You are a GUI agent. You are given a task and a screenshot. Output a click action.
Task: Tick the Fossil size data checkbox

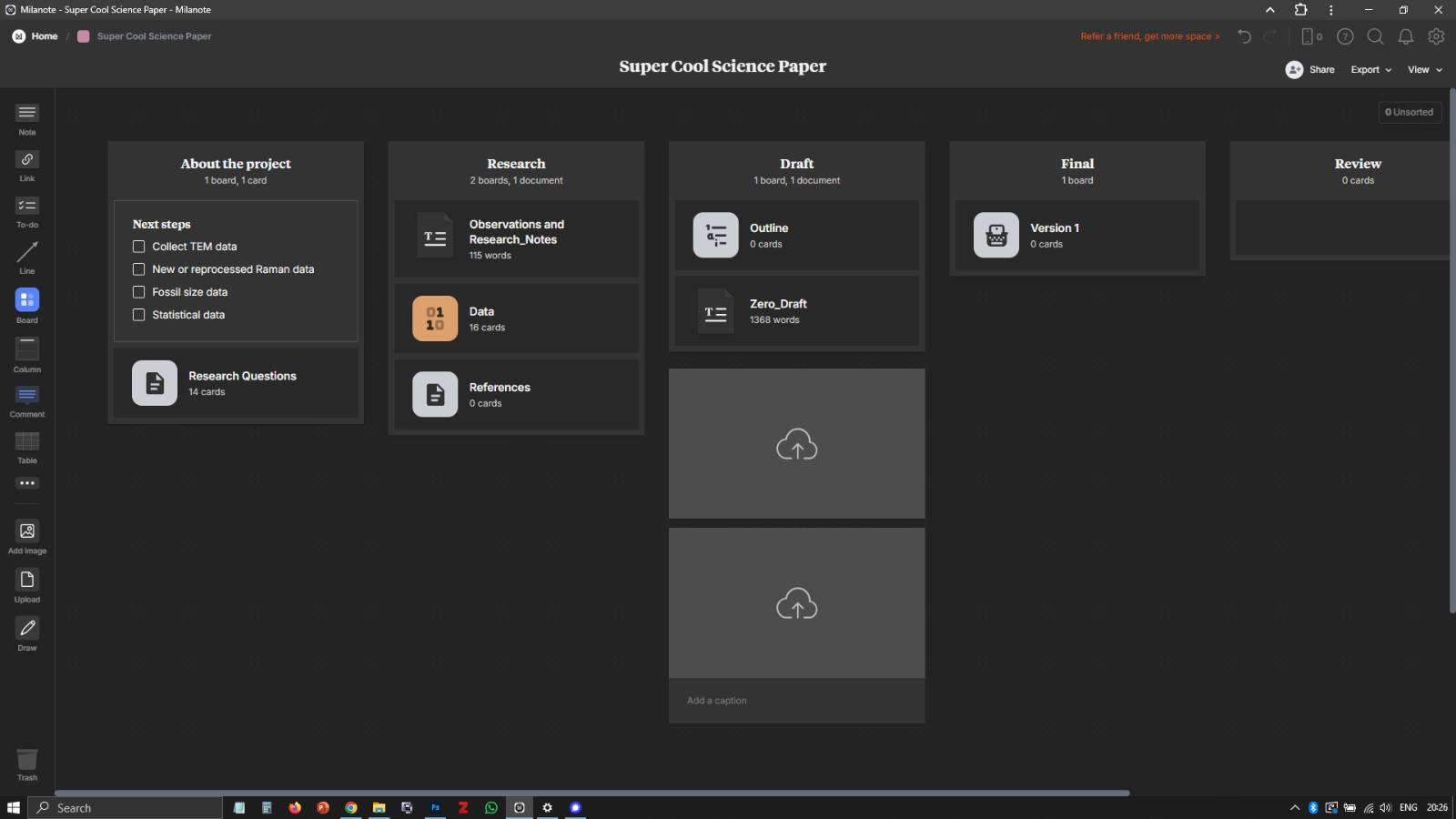[x=139, y=292]
